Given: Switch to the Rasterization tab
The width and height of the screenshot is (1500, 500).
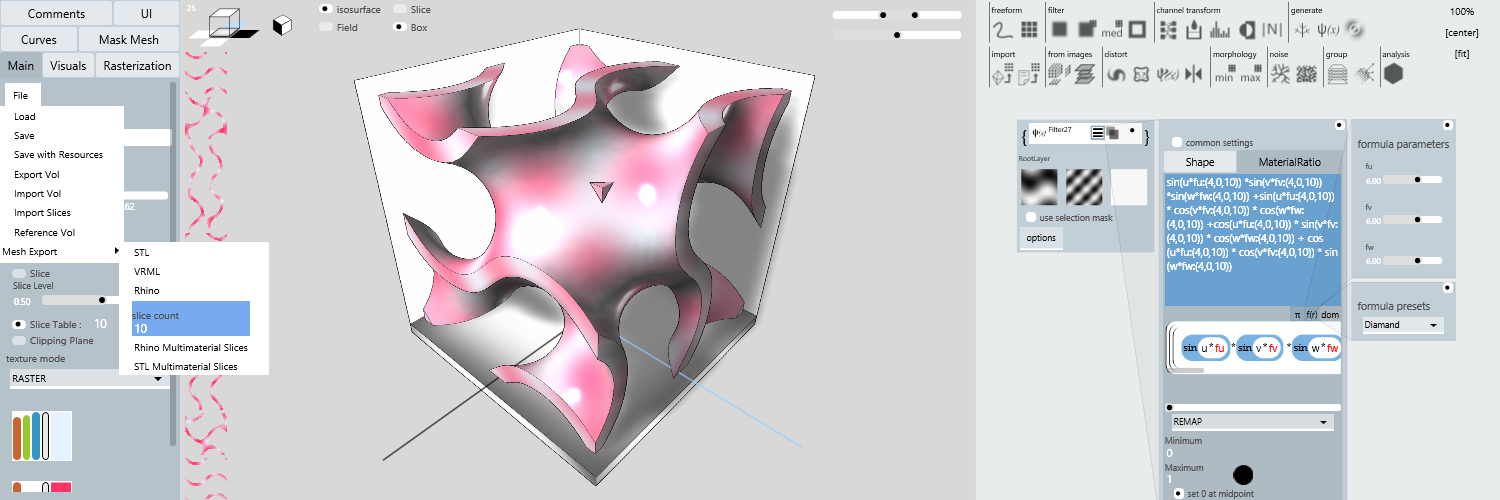Looking at the screenshot, I should pos(137,66).
